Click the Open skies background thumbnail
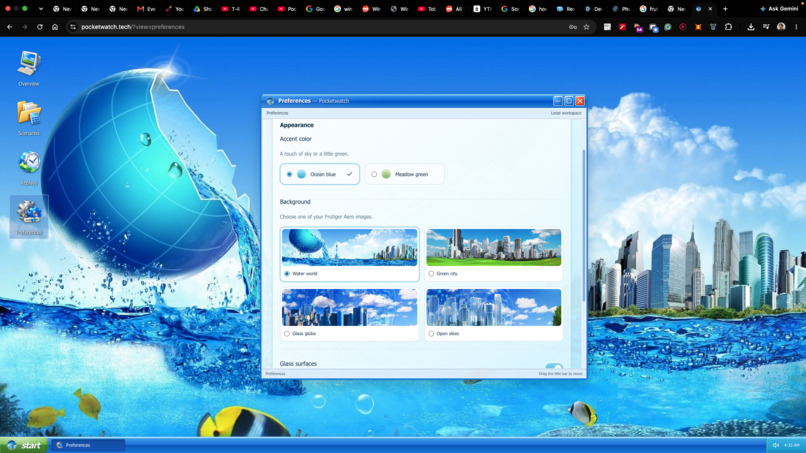The image size is (806, 453). pos(493,307)
